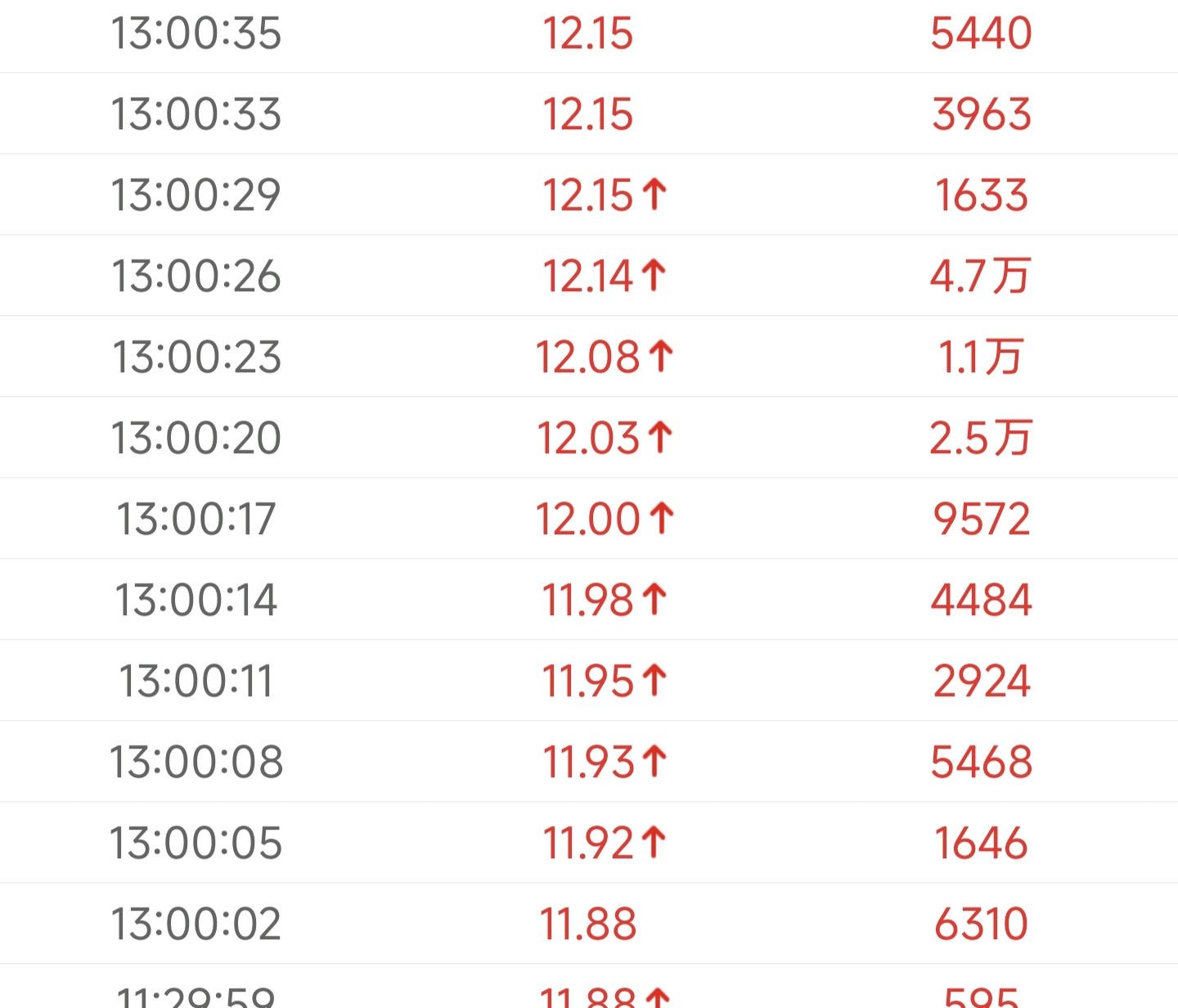The width and height of the screenshot is (1178, 1008).
Task: Select the partially visible 11:29:59 row
Action: [589, 986]
